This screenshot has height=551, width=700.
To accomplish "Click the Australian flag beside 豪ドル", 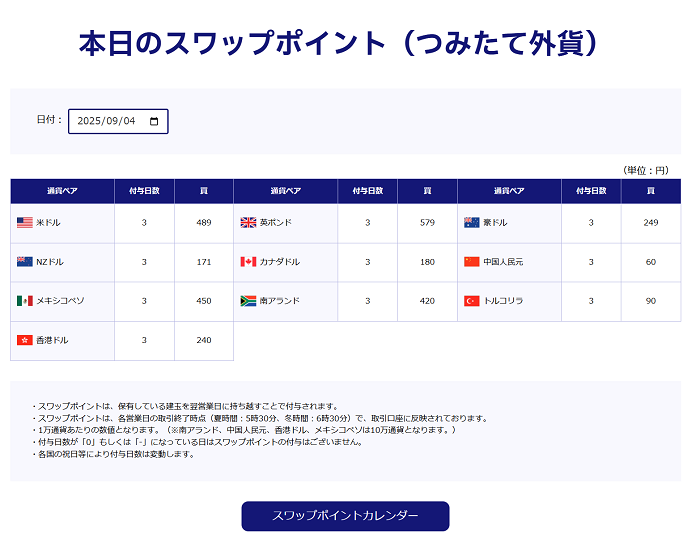I will coord(472,223).
